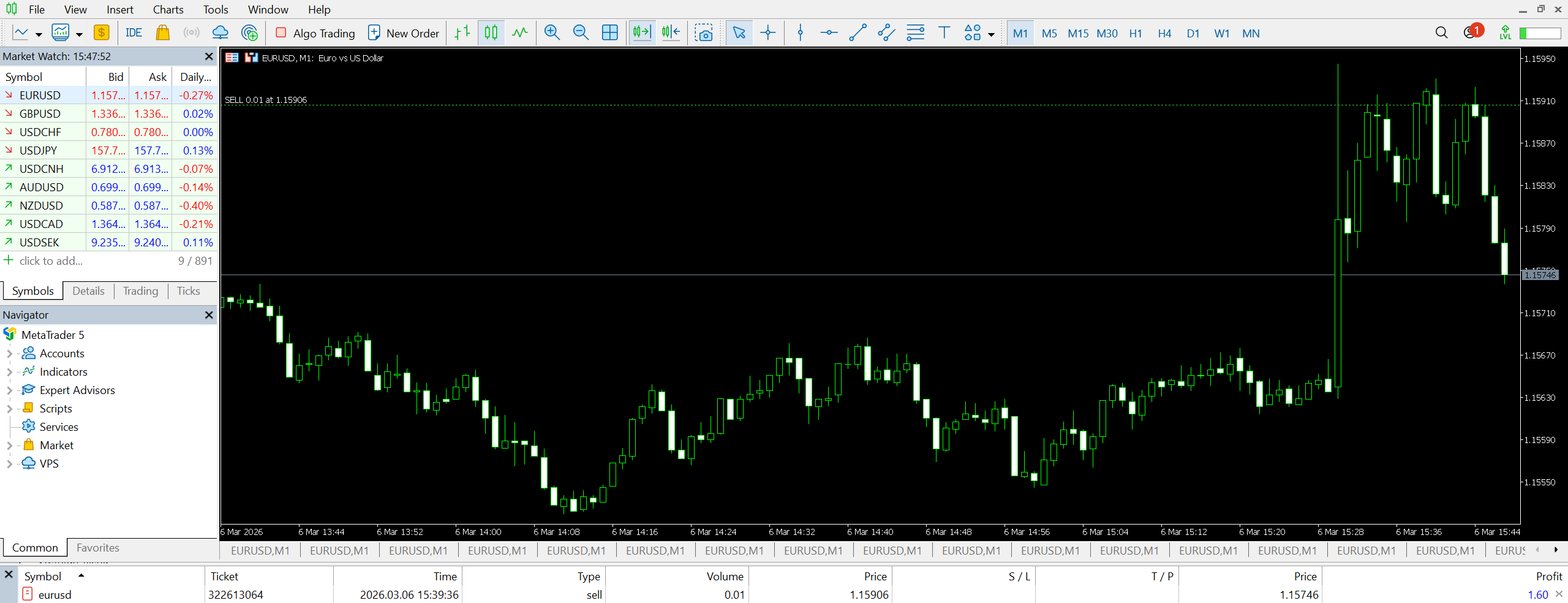Open the shapes tool dropdown arrow
The image size is (1568, 603).
coord(991,34)
